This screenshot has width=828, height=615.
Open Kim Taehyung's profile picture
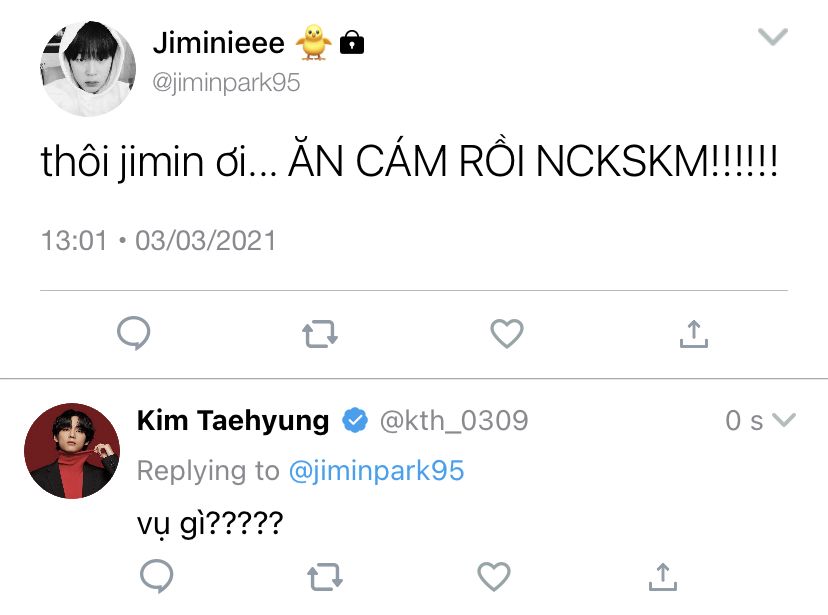coord(72,451)
